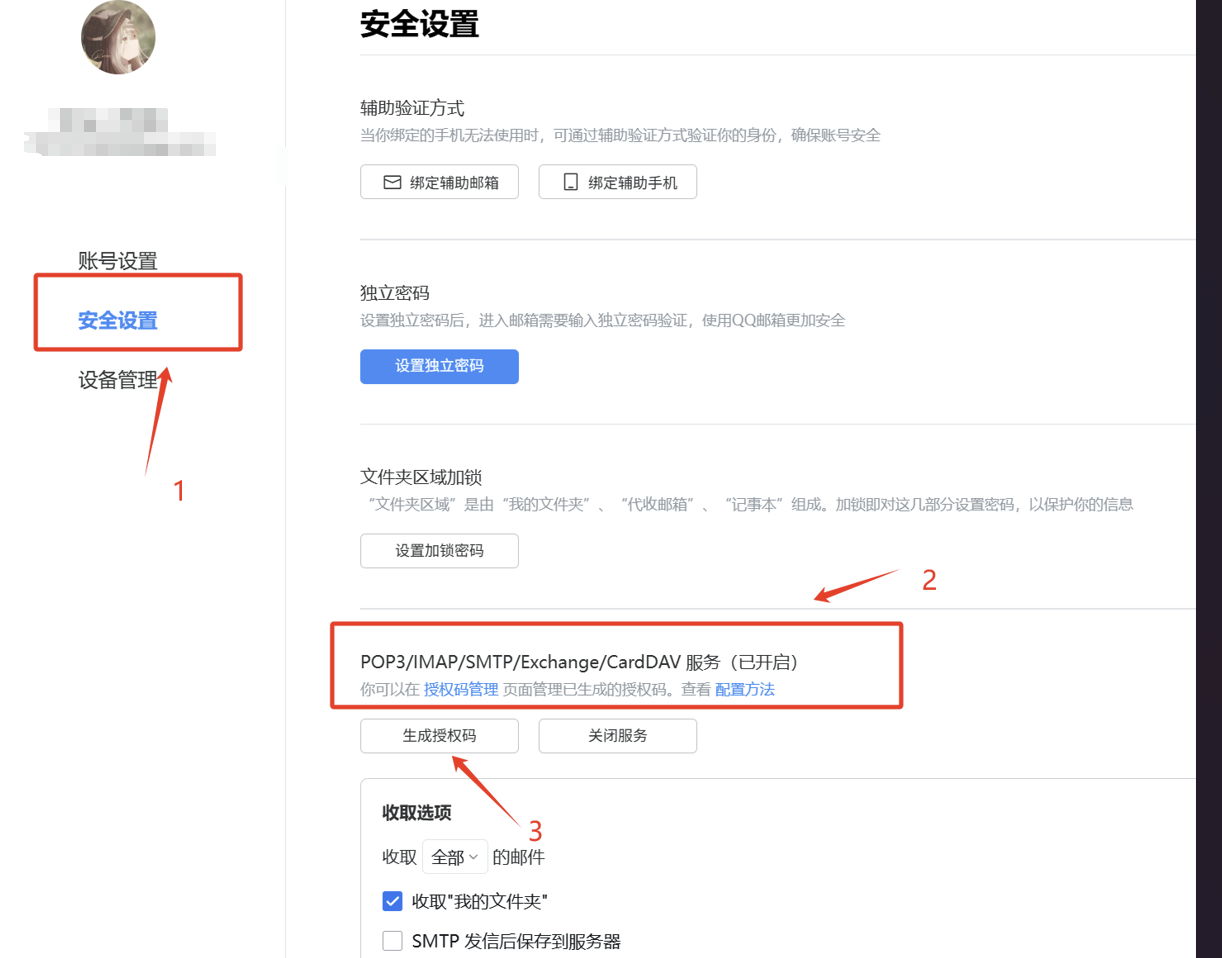Select 安全设置 in the sidebar

click(118, 321)
